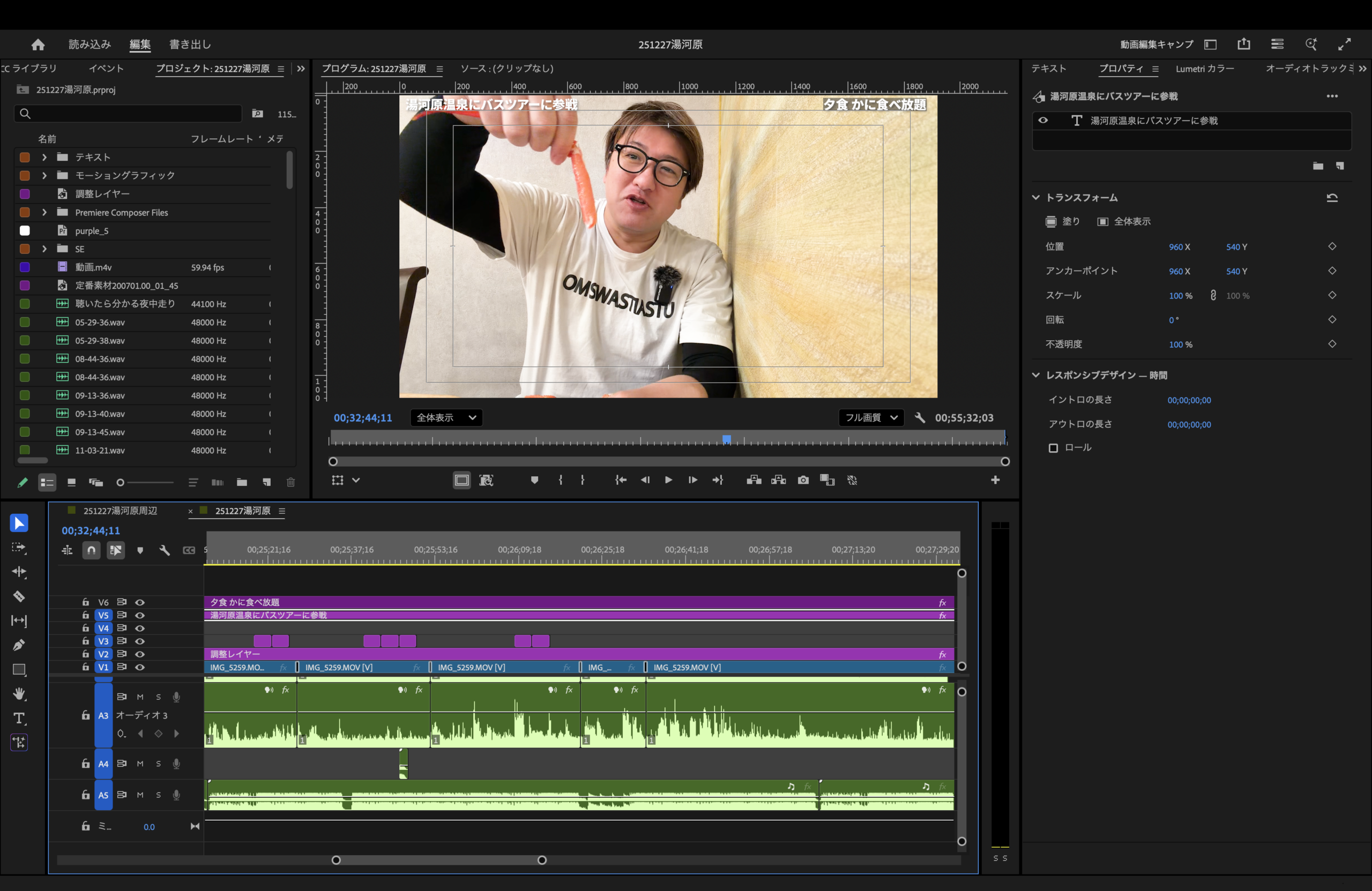Click the 読み込み button in header
1372x891 pixels.
pyautogui.click(x=90, y=44)
